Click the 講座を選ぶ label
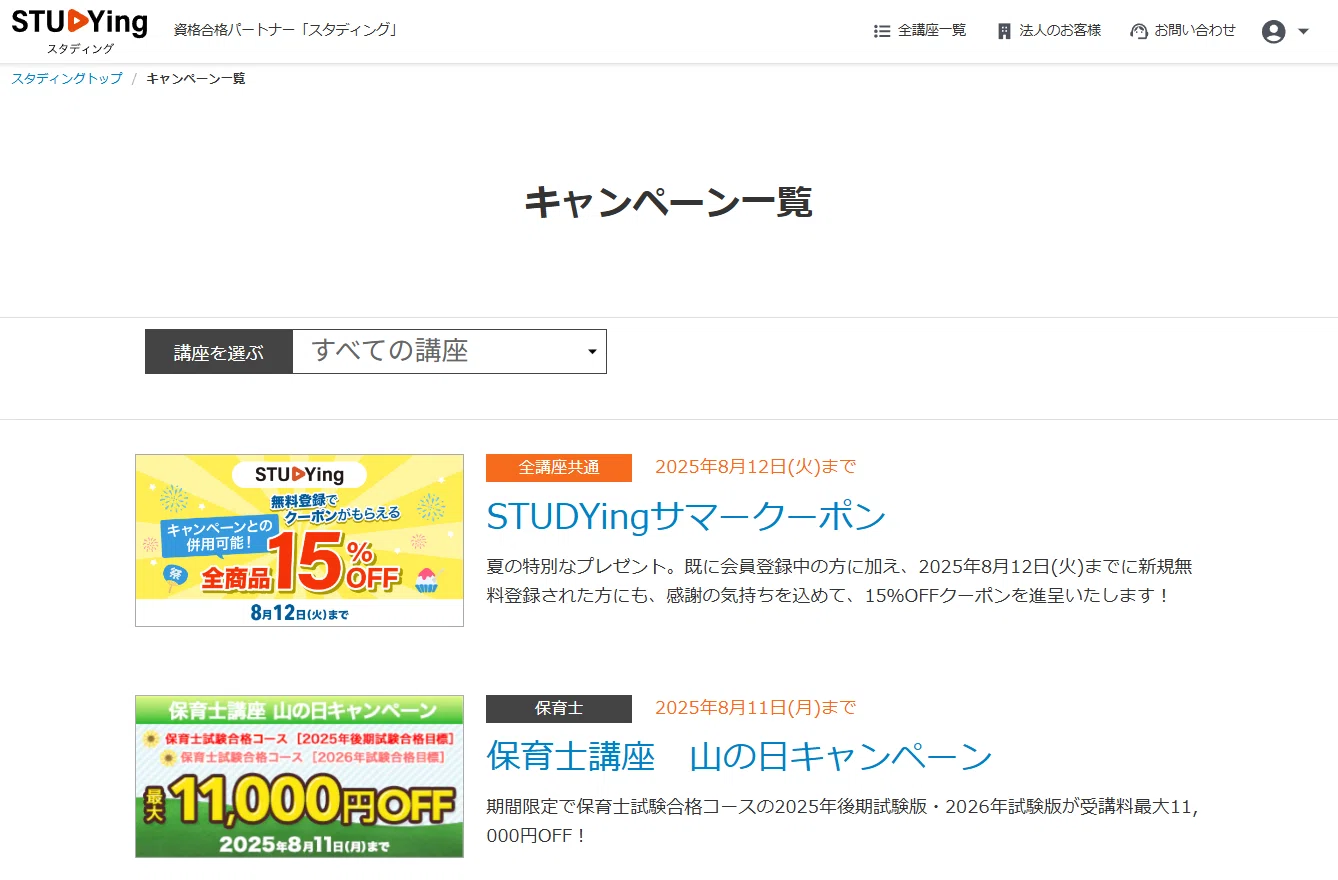Screen dimensions: 1338x880 pos(219,352)
